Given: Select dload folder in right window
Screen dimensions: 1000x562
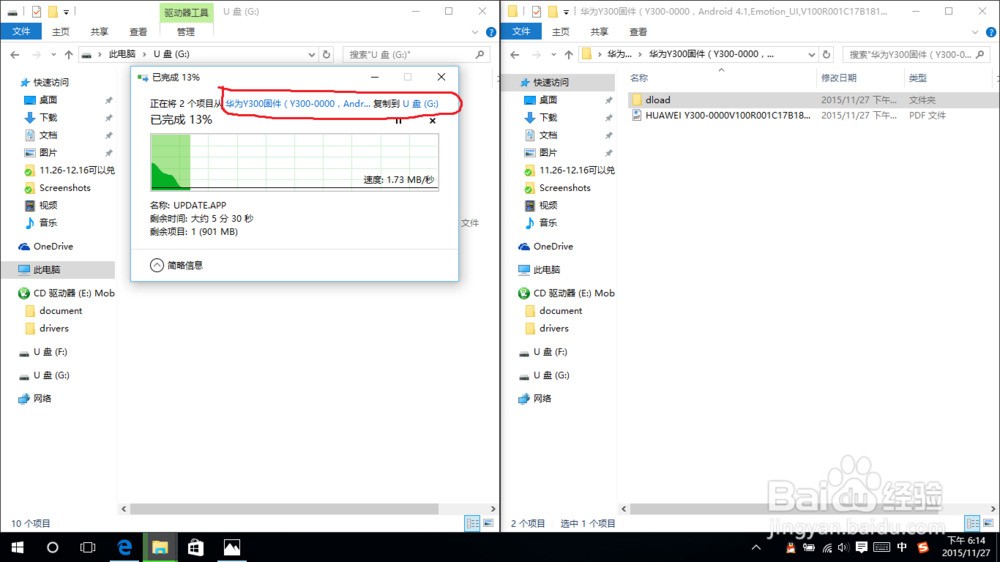Looking at the screenshot, I should click(658, 100).
